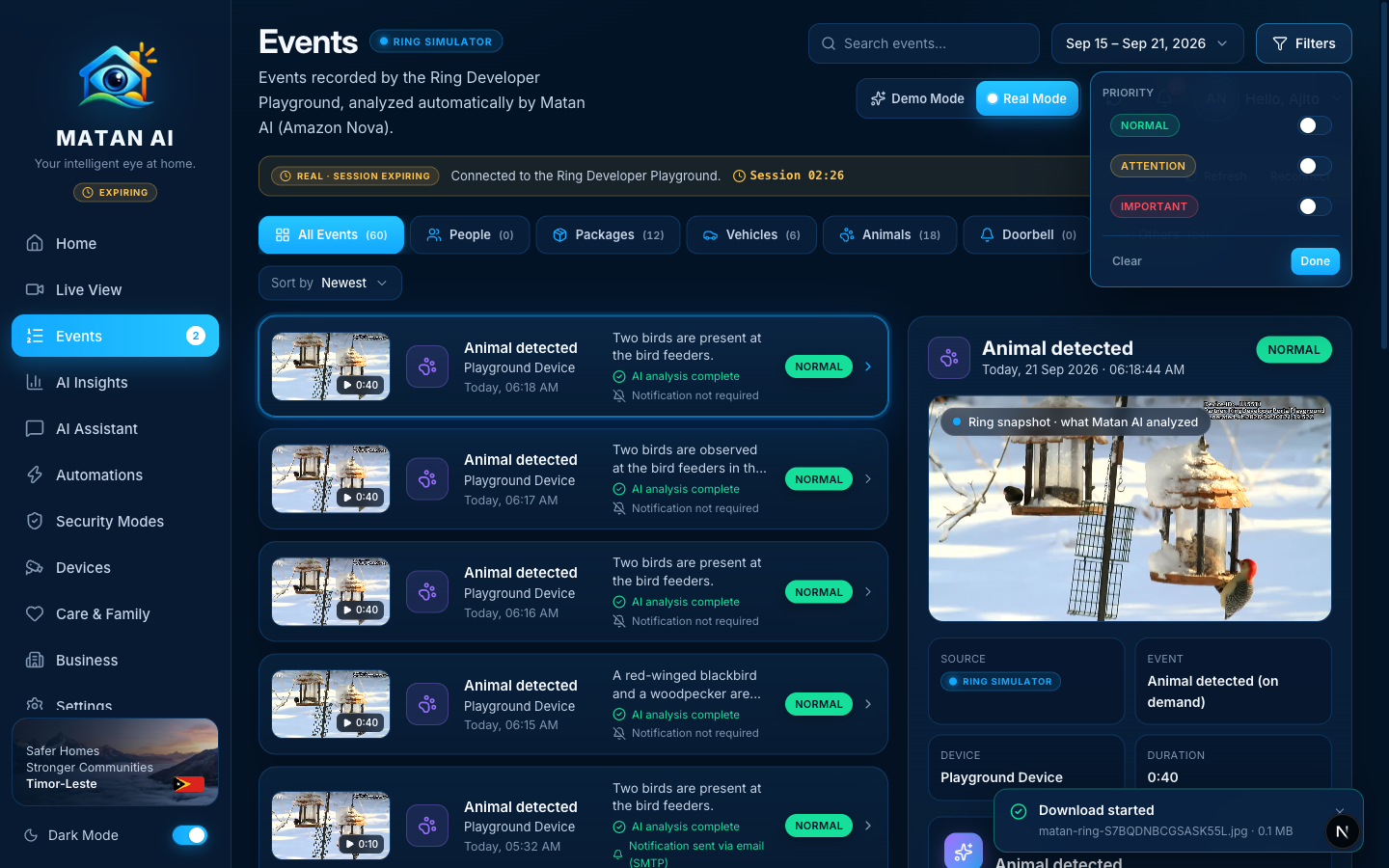Click Done in the filters popup
The height and width of the screenshot is (868, 1389).
[1315, 261]
